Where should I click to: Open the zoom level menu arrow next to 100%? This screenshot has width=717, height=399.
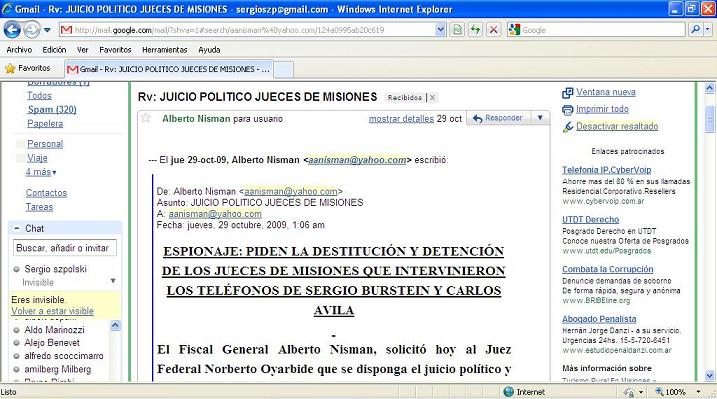698,392
